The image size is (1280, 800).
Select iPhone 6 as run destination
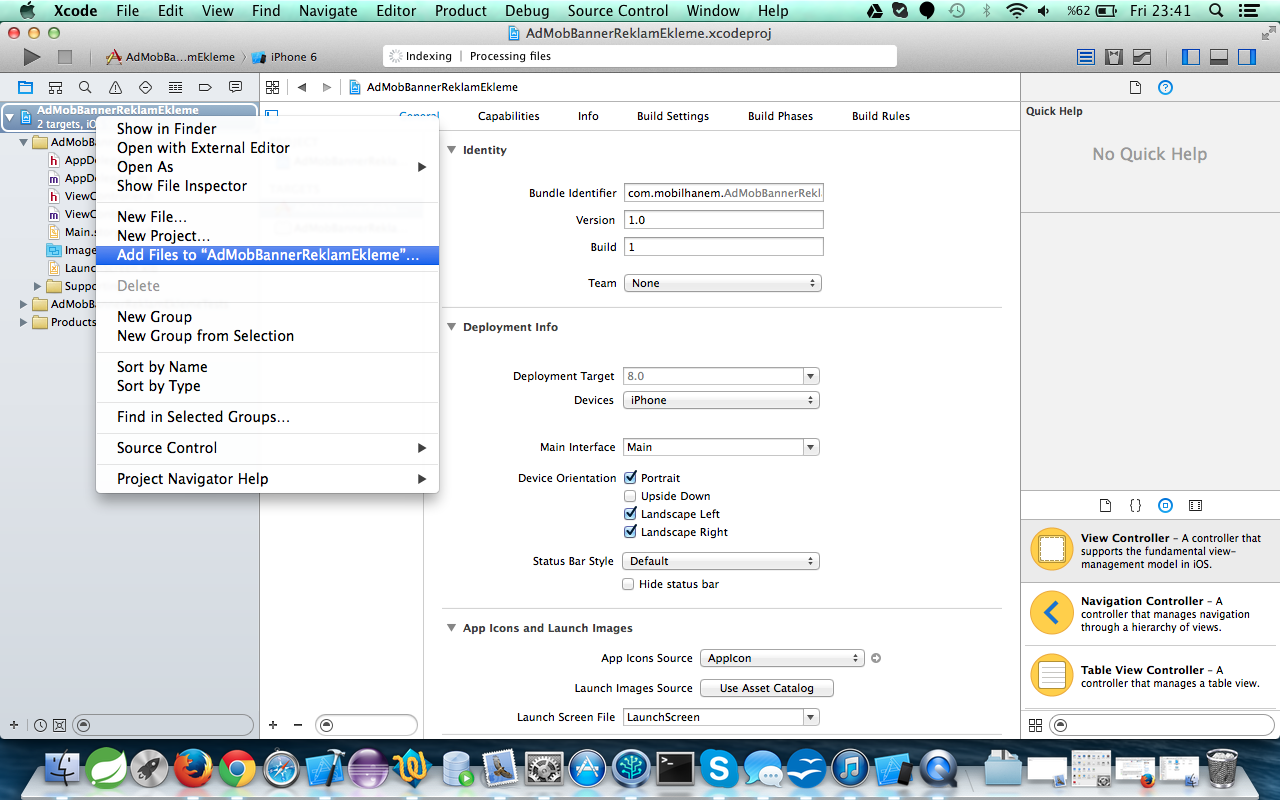pyautogui.click(x=285, y=57)
